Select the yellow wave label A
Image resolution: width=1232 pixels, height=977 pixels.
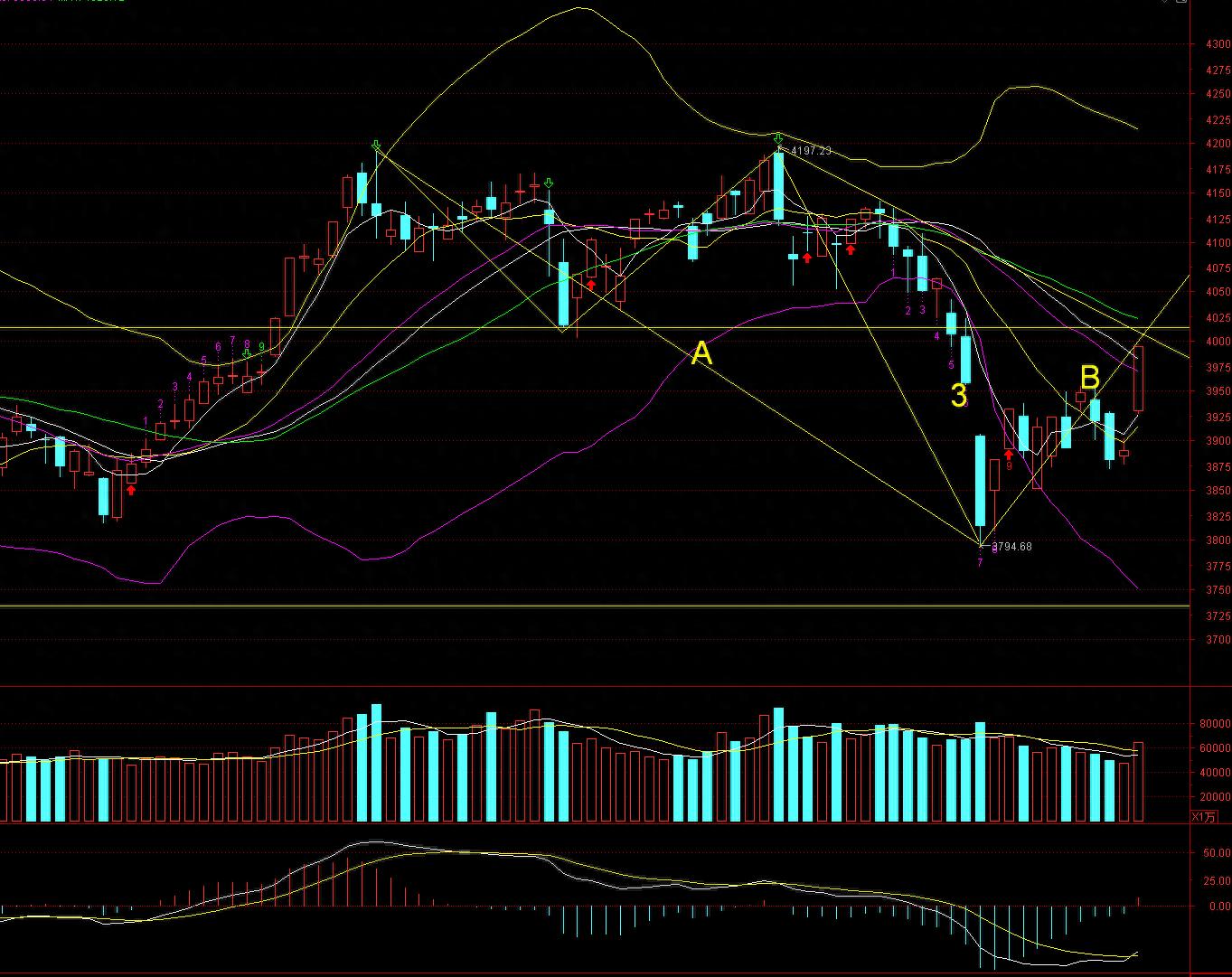click(x=701, y=354)
